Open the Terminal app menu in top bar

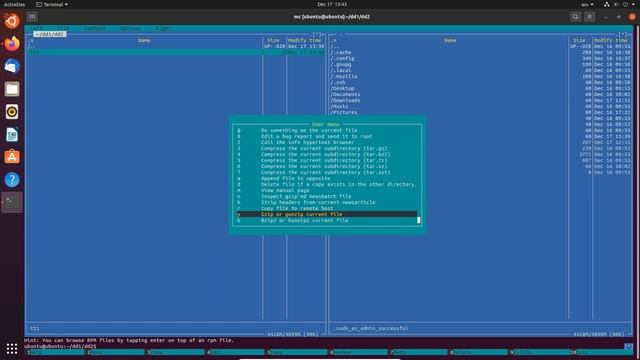click(52, 4)
